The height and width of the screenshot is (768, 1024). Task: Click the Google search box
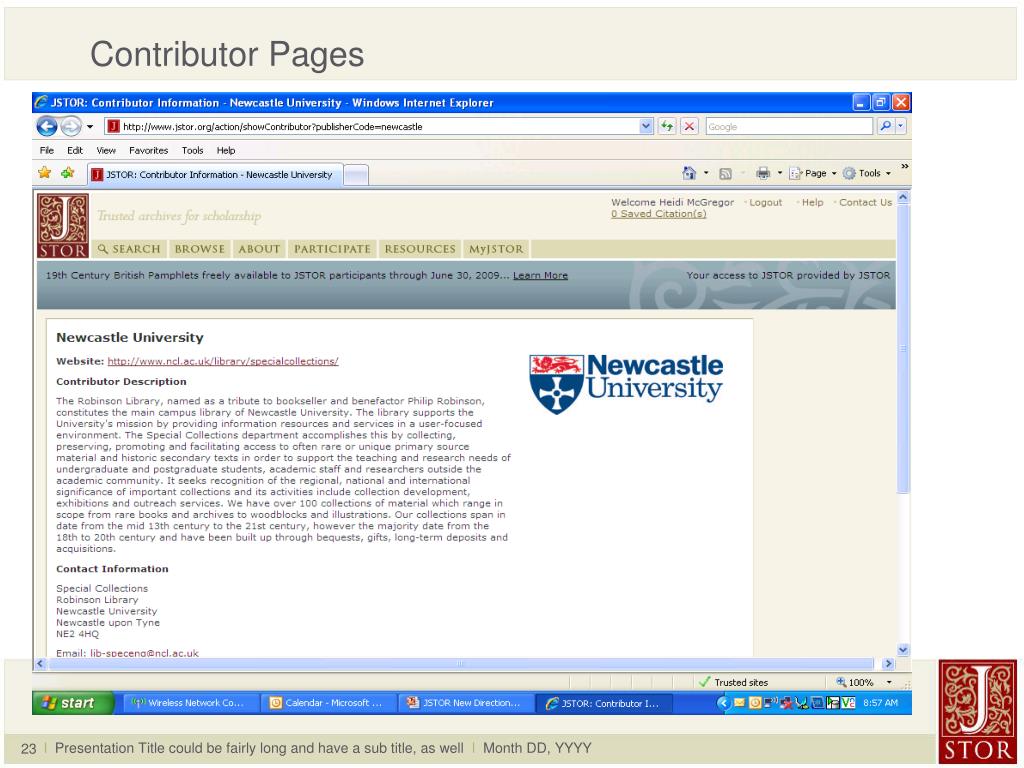tap(789, 127)
